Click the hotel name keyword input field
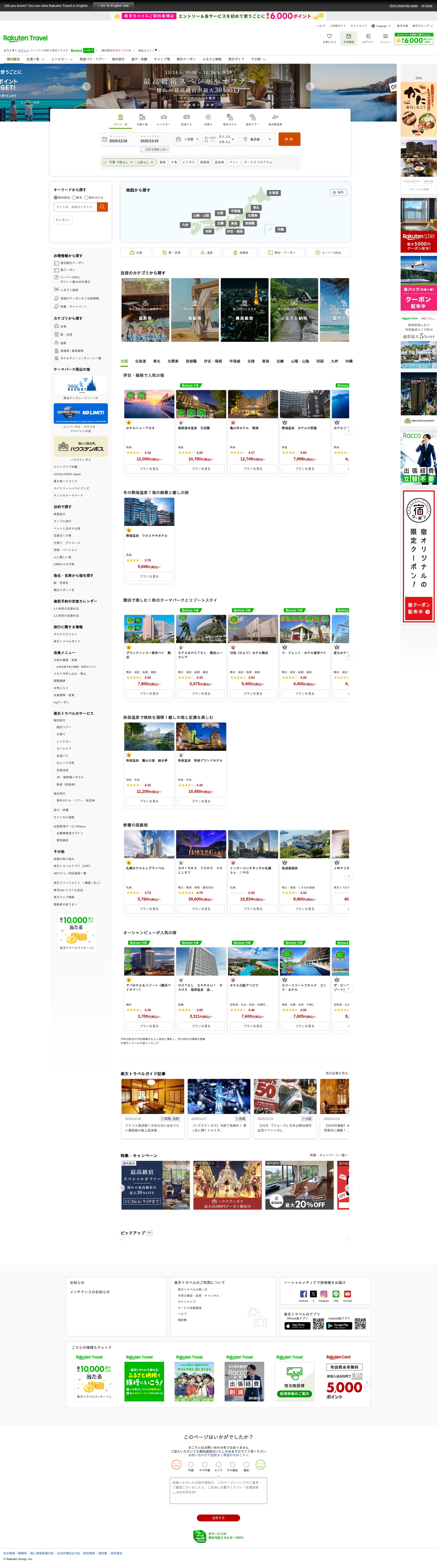 (76, 207)
